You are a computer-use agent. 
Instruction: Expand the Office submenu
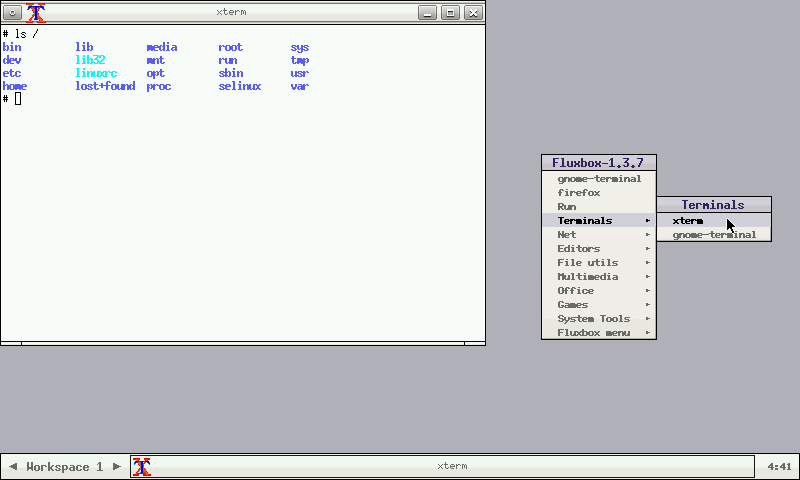(599, 290)
